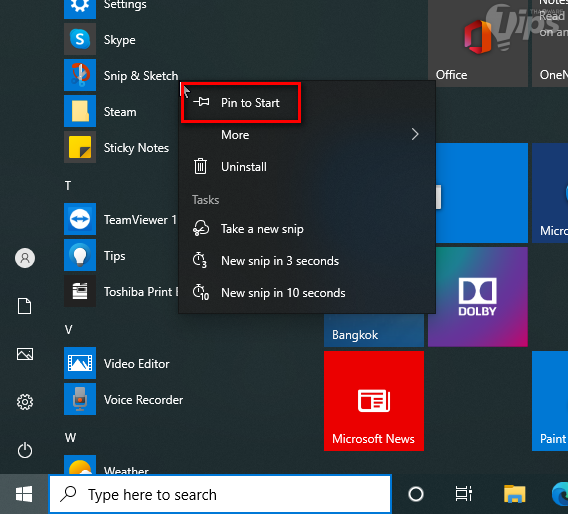Click the pin icon beside Pin to Start
Screen dimensions: 568x514
[x=201, y=102]
